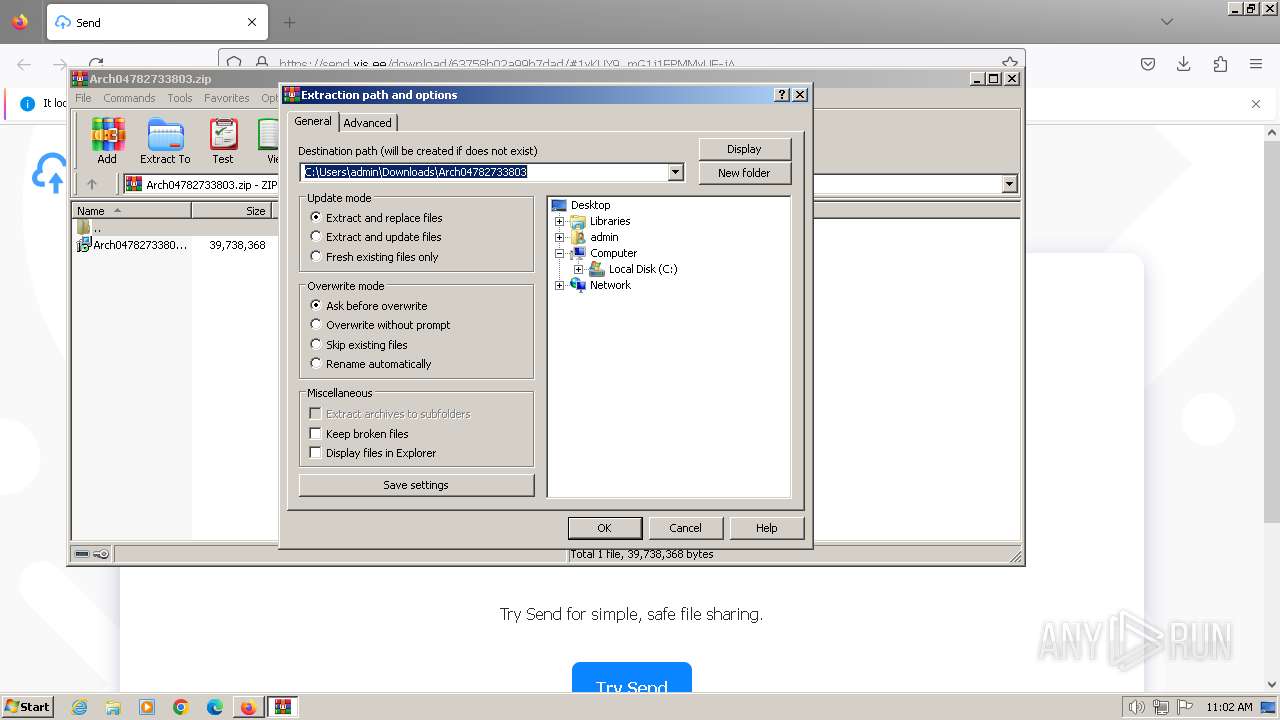This screenshot has height=720, width=1280.
Task: Open the Tools menu in WinRAR
Action: (x=180, y=98)
